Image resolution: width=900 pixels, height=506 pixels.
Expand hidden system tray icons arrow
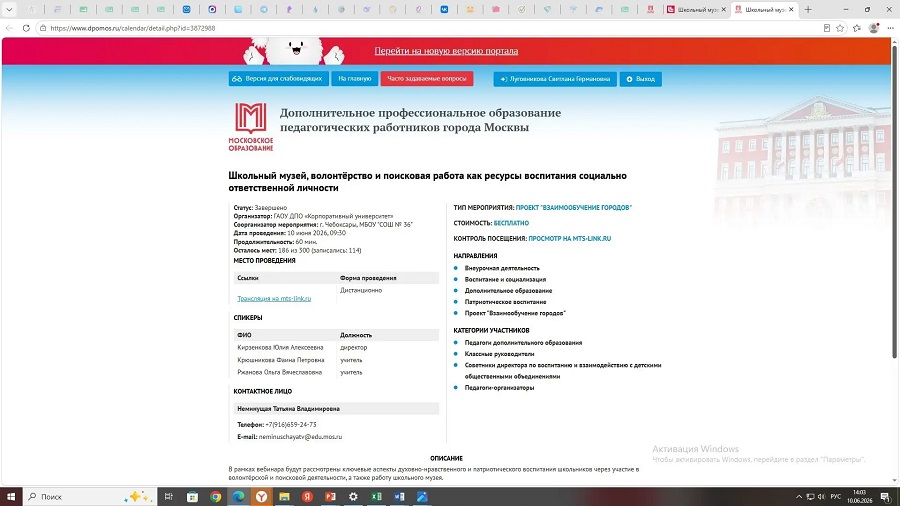(798, 497)
